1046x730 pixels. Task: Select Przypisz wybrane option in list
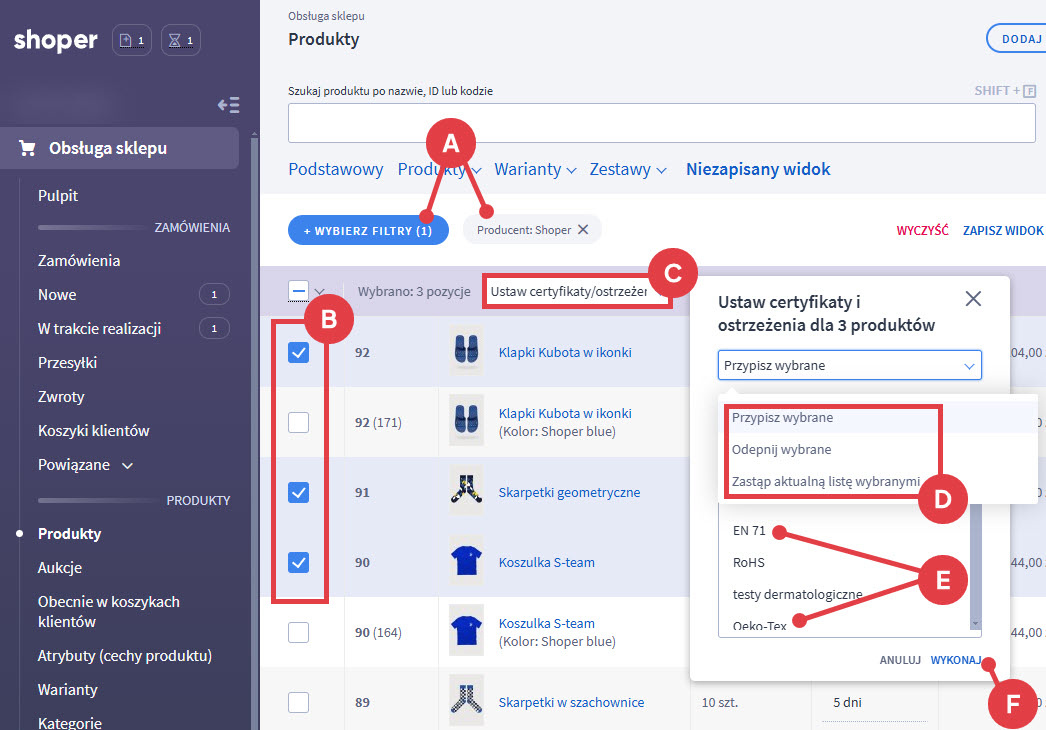pos(877,418)
